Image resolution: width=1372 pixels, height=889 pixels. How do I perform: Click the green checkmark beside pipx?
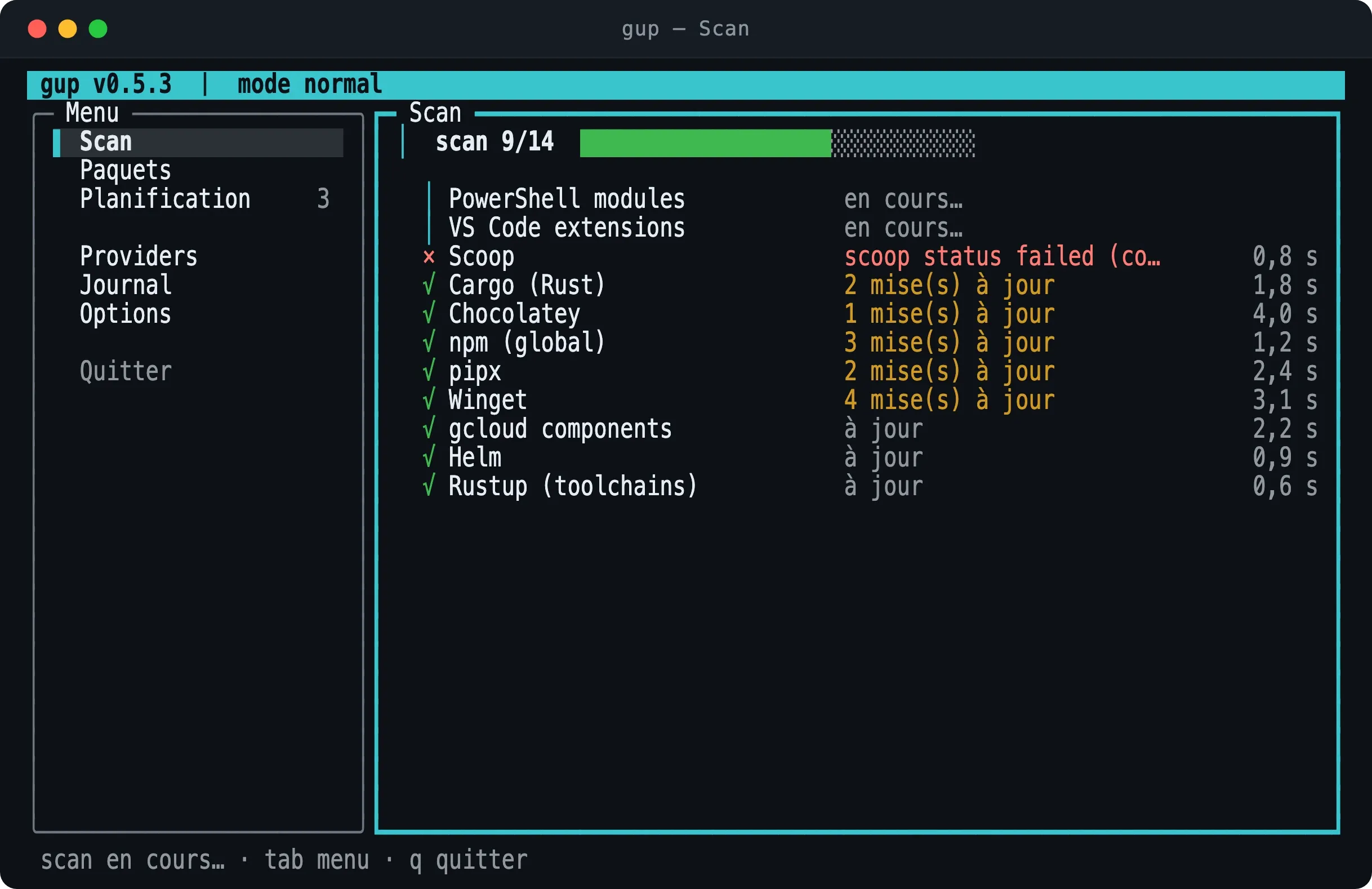[x=428, y=371]
